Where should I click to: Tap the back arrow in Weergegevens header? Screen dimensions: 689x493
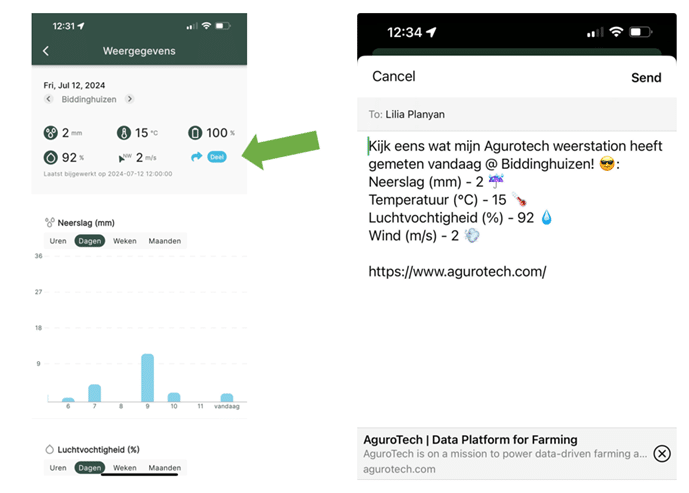pos(46,50)
